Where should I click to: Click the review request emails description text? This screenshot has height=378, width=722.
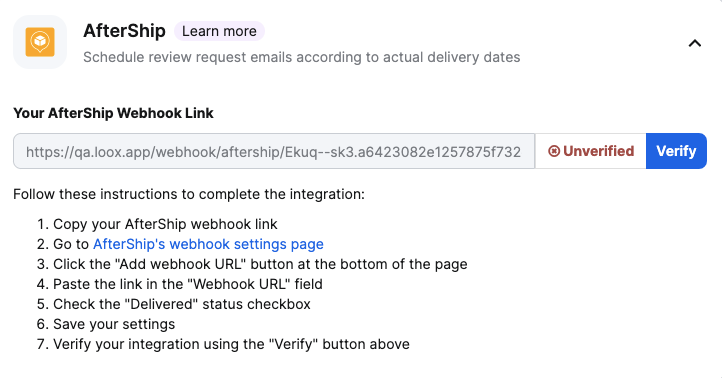point(302,57)
